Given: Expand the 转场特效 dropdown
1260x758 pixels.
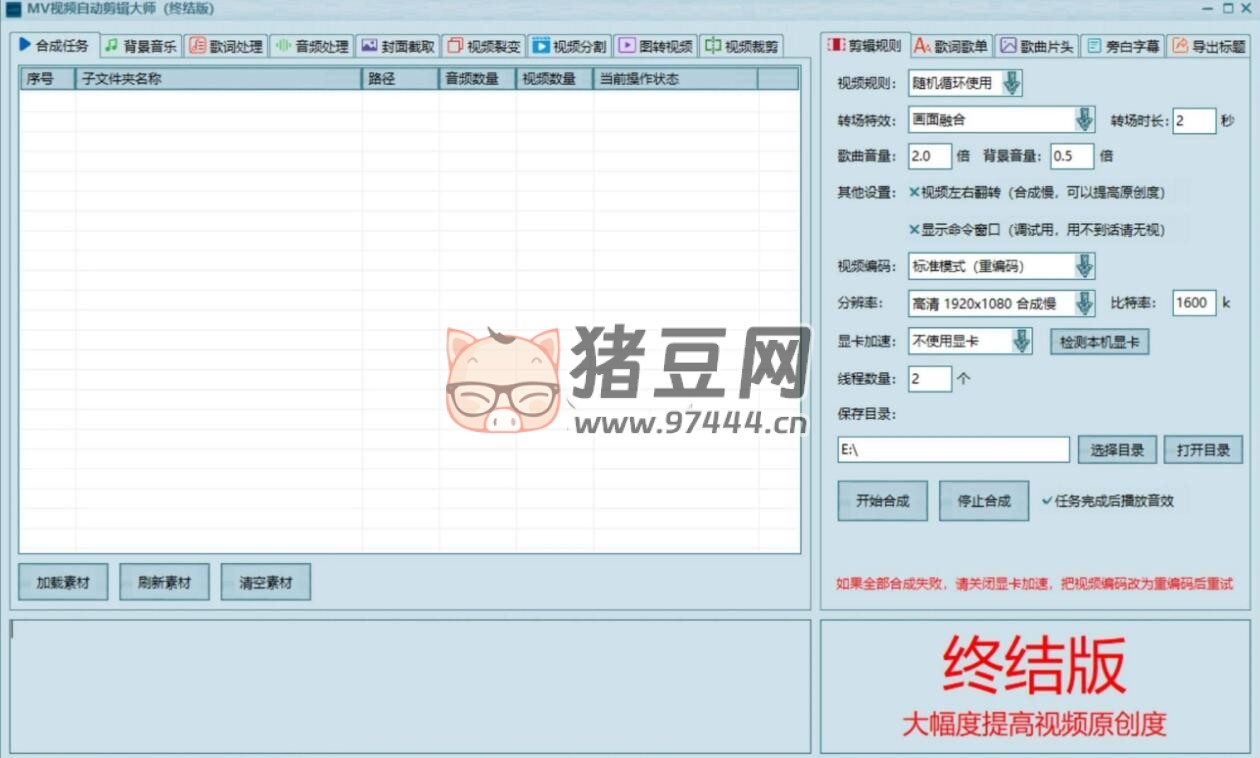Looking at the screenshot, I should point(1084,120).
